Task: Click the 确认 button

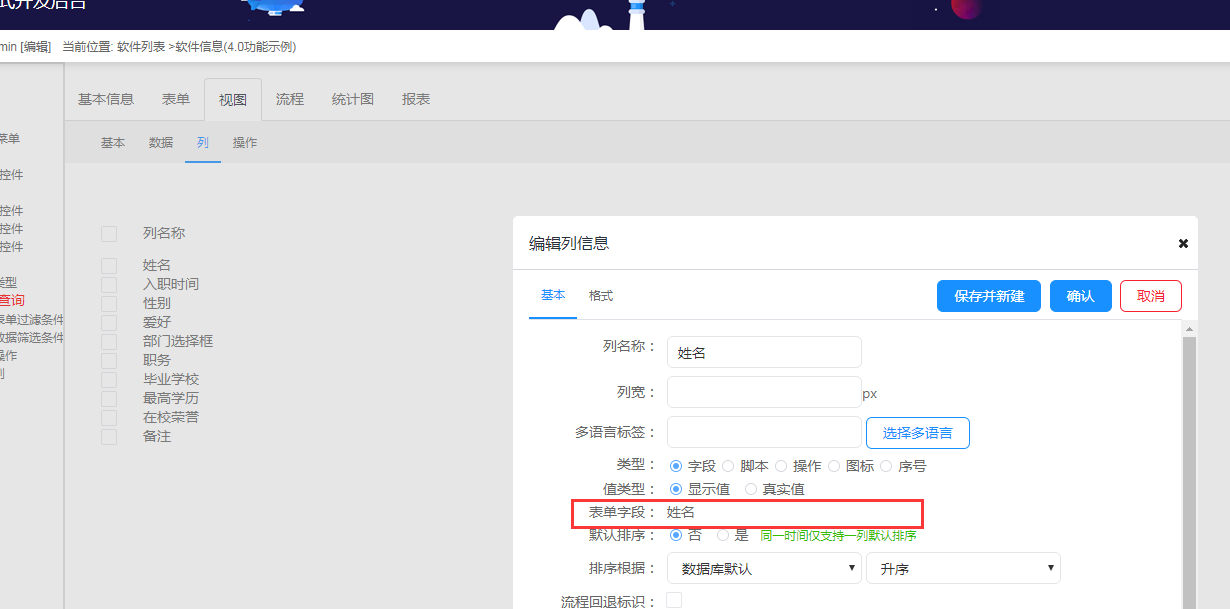Action: [1081, 296]
